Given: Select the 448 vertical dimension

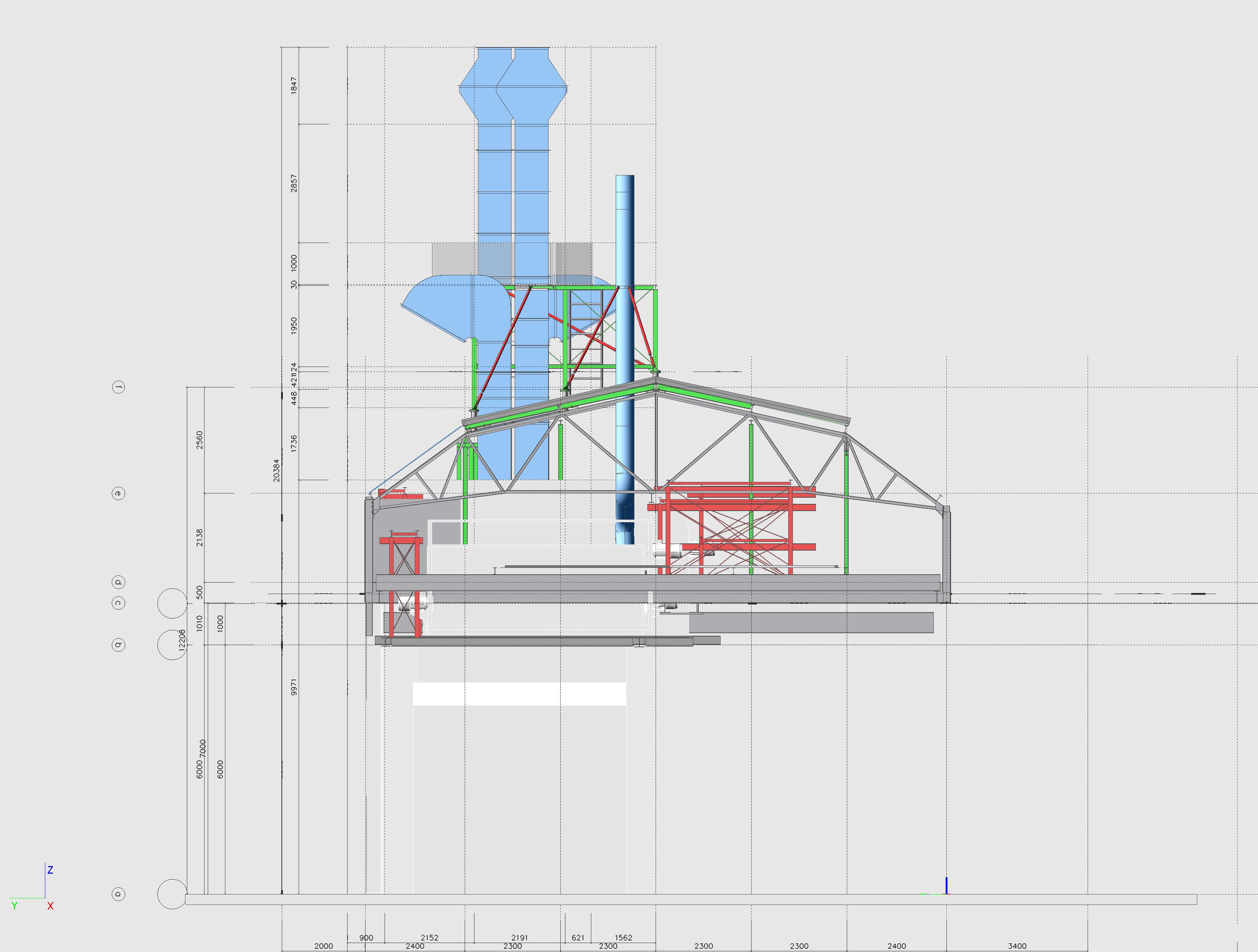Looking at the screenshot, I should point(293,398).
